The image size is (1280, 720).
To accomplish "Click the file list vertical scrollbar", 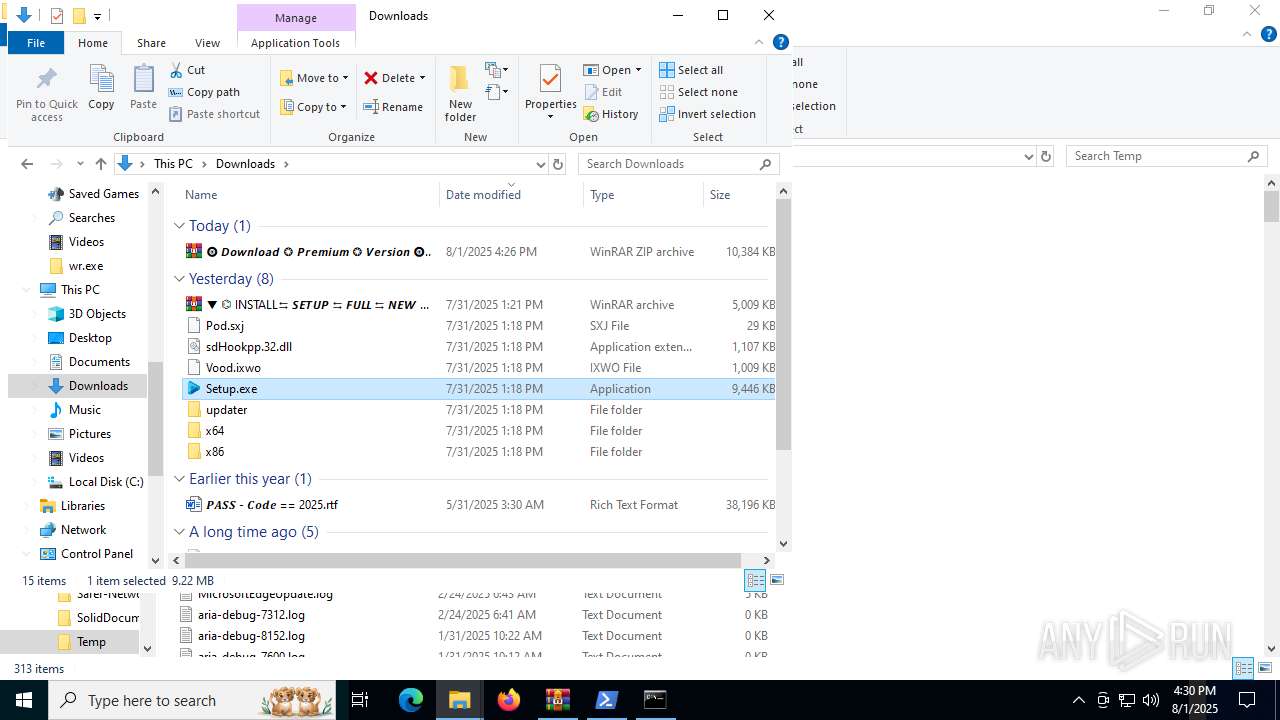I will click(784, 323).
